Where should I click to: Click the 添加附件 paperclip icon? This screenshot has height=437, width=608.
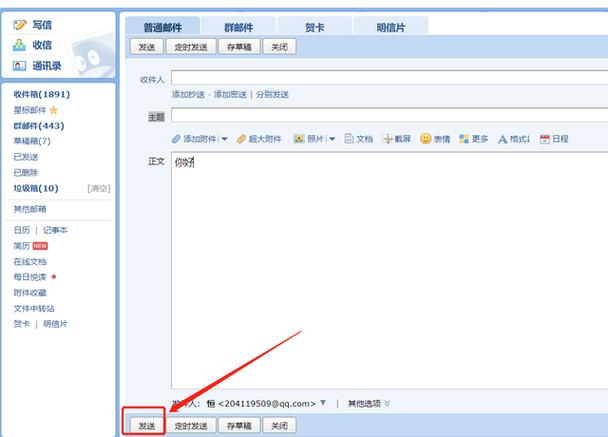(x=176, y=139)
